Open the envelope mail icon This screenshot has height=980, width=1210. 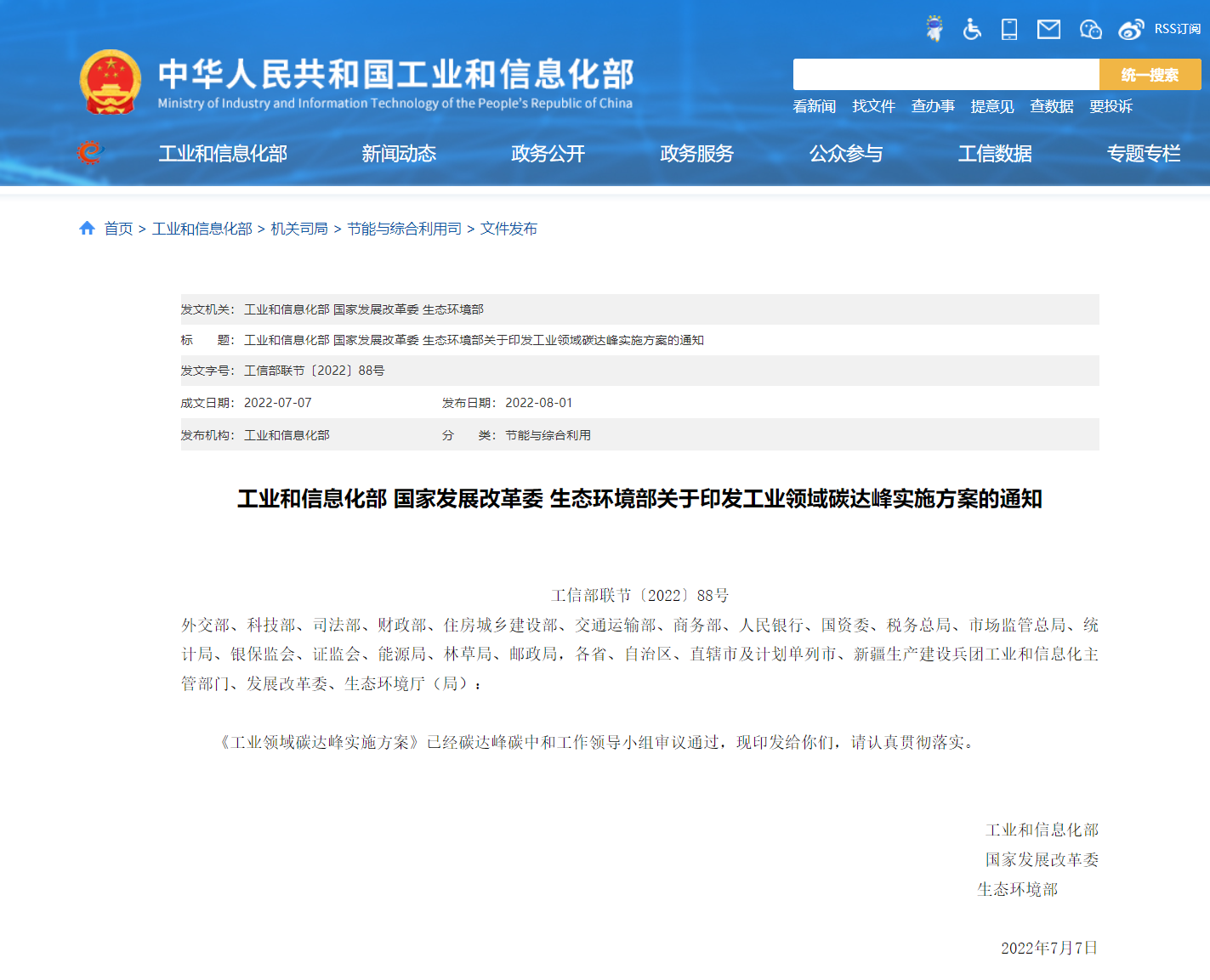1048,30
